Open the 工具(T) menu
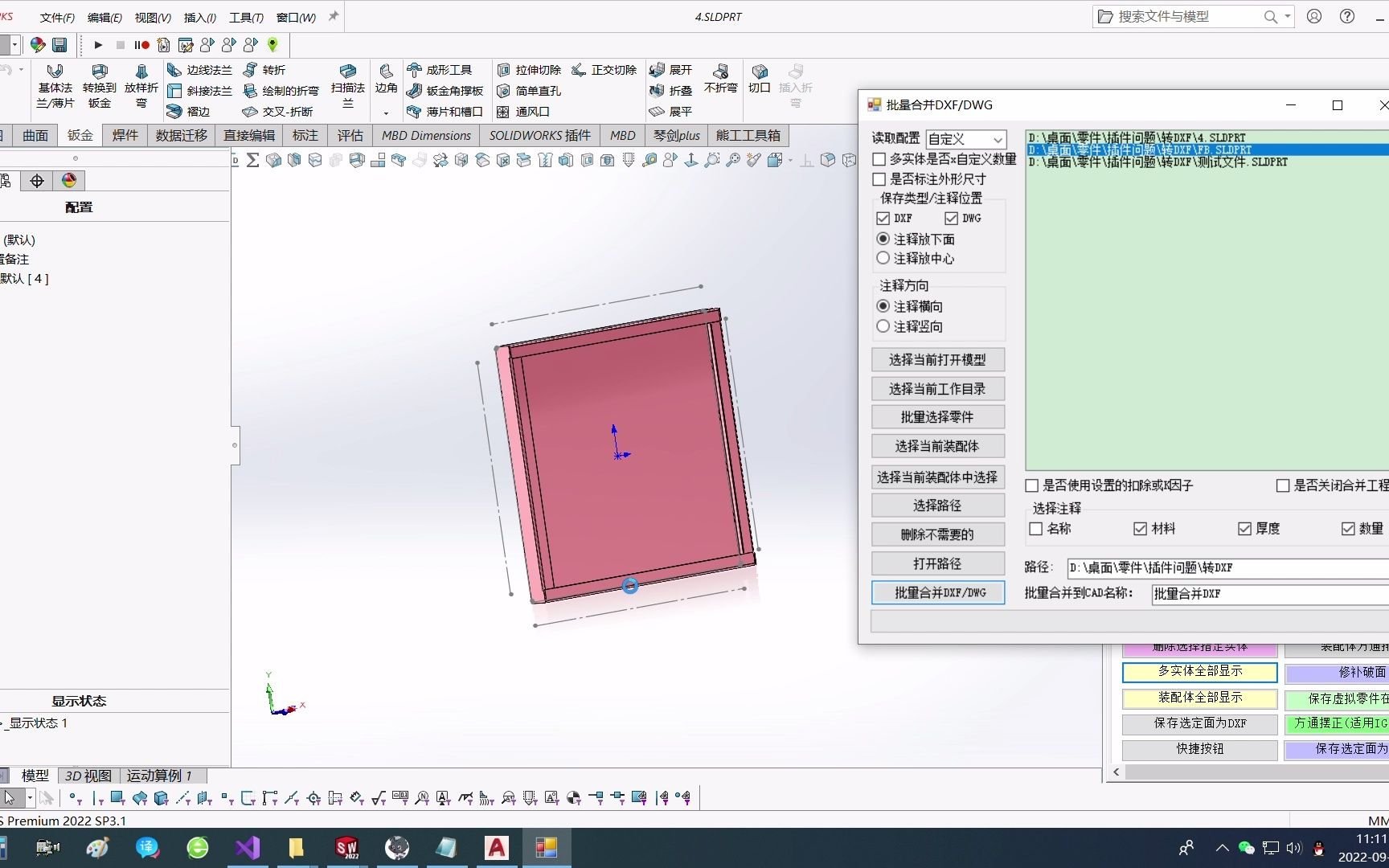The width and height of the screenshot is (1389, 868). point(246,18)
